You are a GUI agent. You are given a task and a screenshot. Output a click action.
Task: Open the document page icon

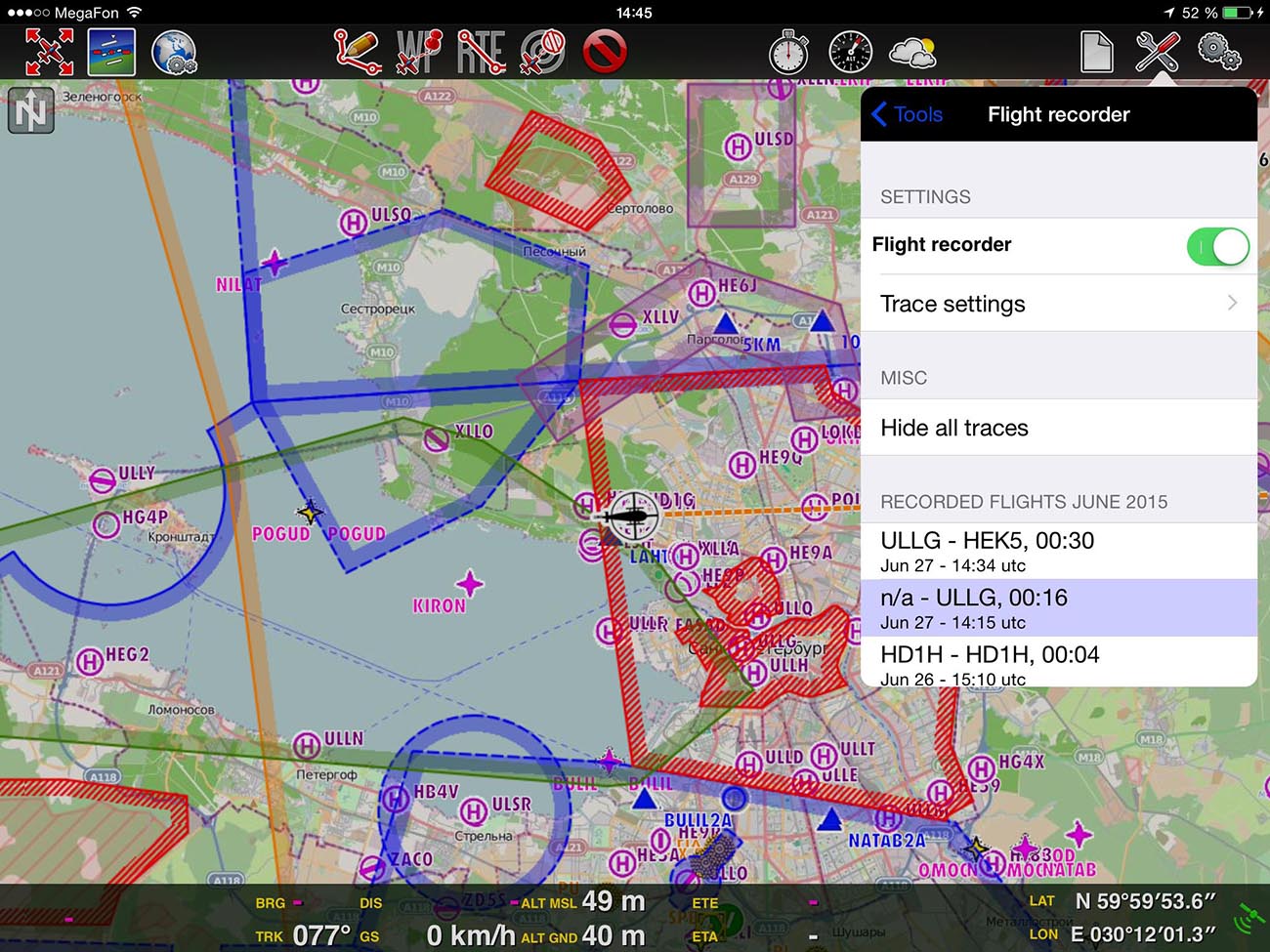click(x=1096, y=52)
